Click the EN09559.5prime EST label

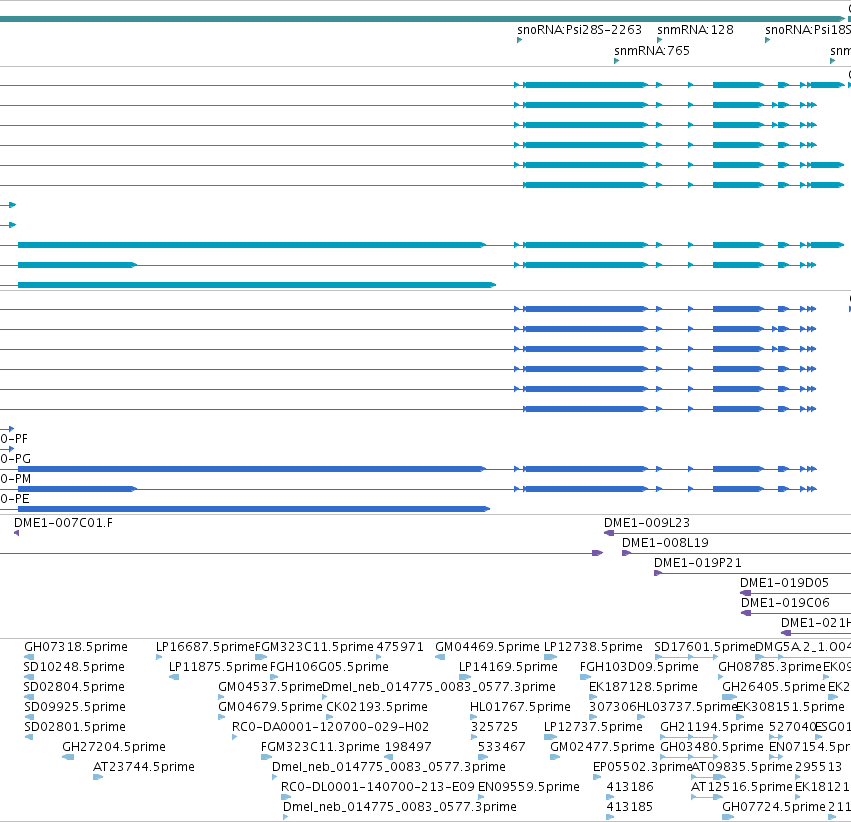[x=529, y=787]
